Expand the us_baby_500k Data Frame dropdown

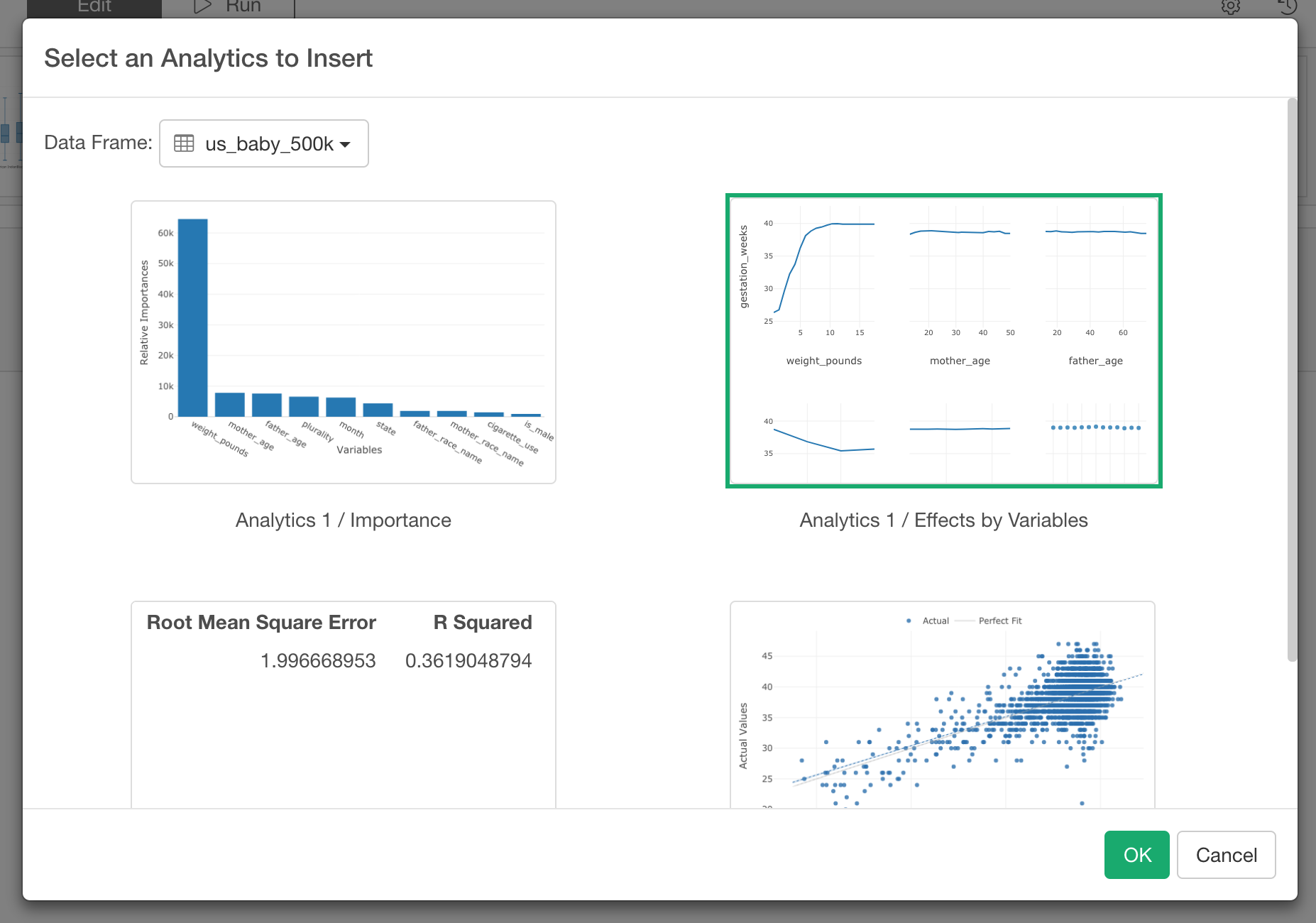[x=264, y=143]
